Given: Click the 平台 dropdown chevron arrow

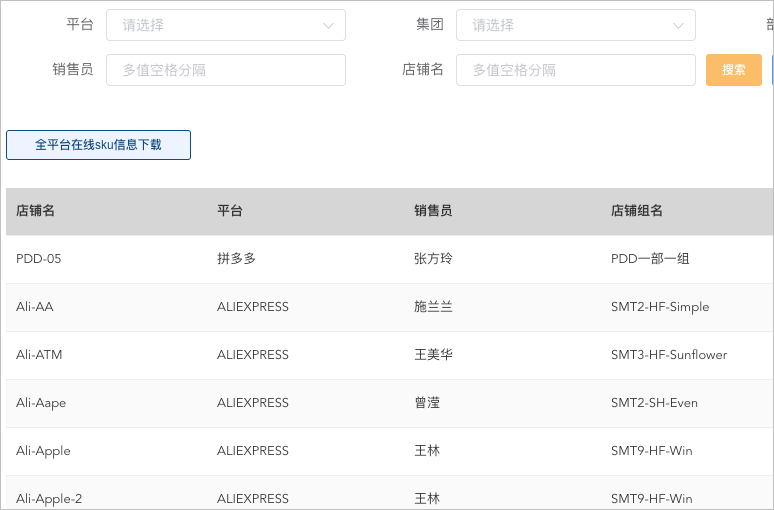Looking at the screenshot, I should [328, 26].
